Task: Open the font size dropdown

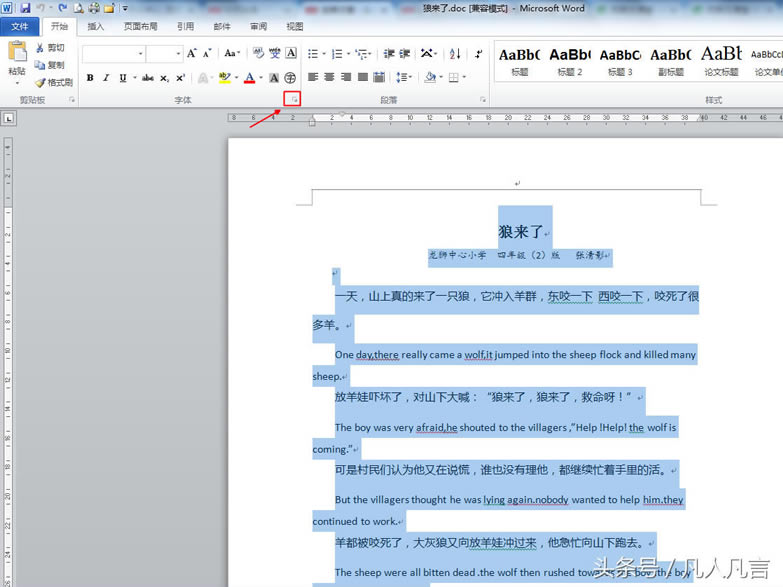Action: click(x=178, y=54)
